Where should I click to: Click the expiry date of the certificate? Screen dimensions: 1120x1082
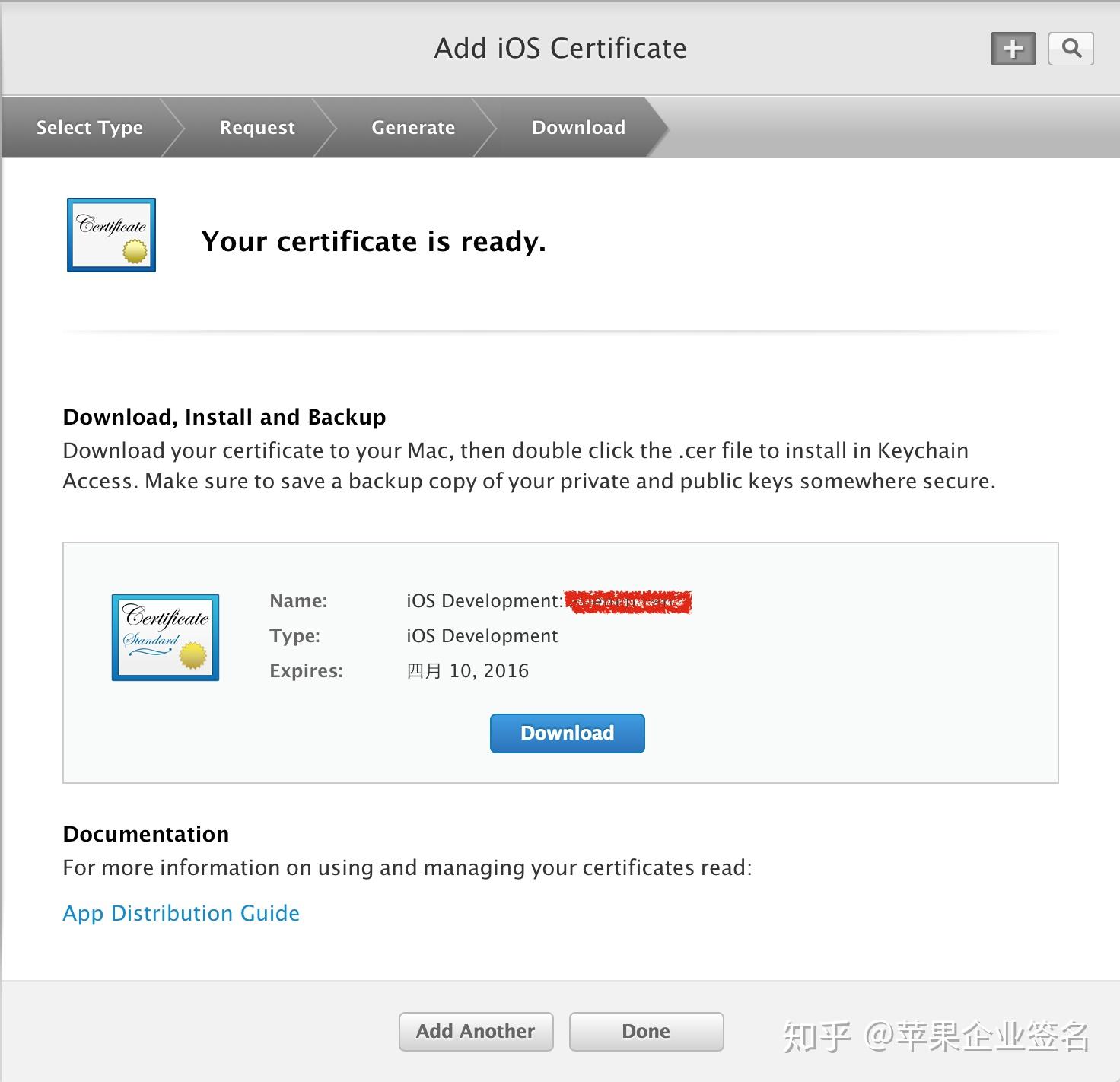[469, 670]
